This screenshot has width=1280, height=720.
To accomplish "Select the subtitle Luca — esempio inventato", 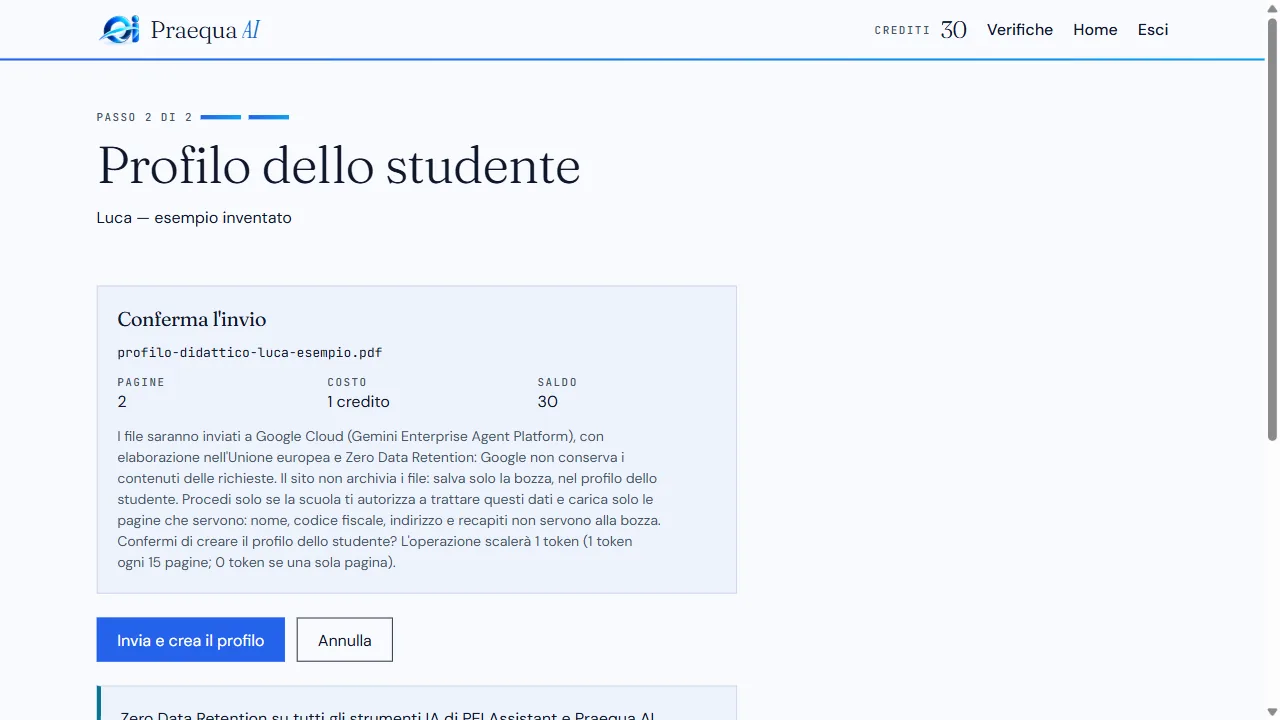I will pos(194,218).
